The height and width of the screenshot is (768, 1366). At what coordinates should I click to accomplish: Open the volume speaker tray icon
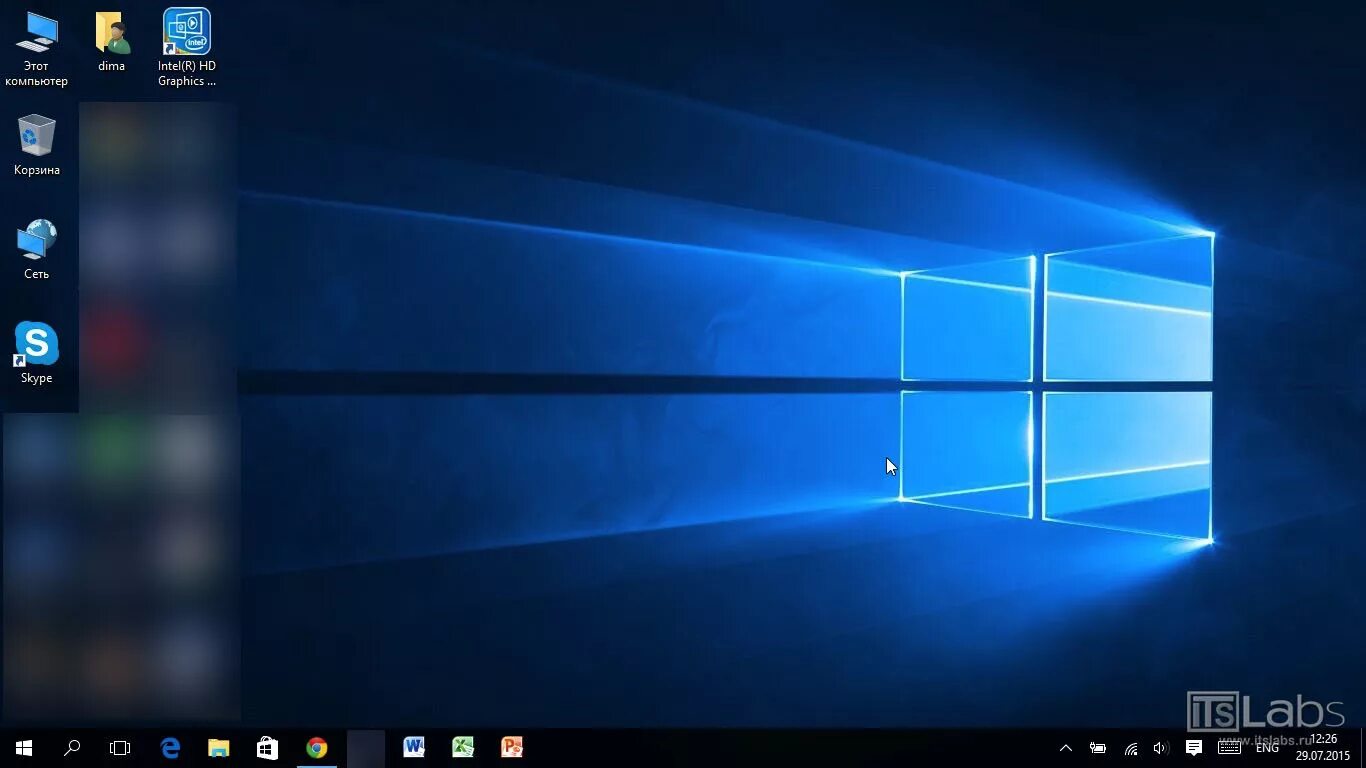1161,748
